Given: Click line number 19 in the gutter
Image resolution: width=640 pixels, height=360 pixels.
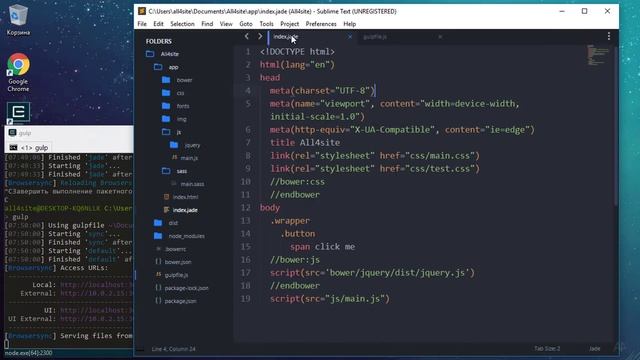Looking at the screenshot, I should coord(245,299).
